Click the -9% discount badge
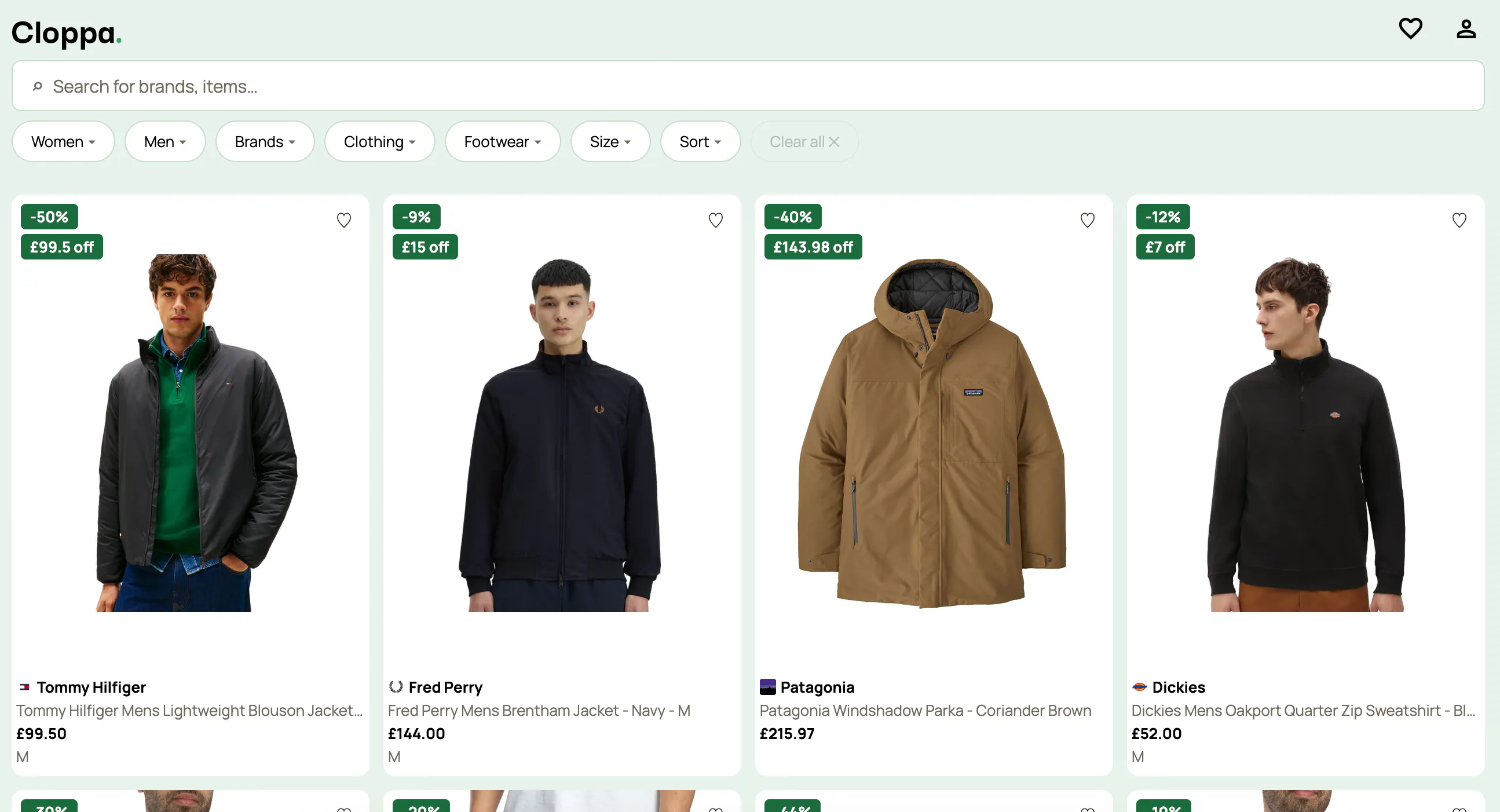 coord(416,217)
